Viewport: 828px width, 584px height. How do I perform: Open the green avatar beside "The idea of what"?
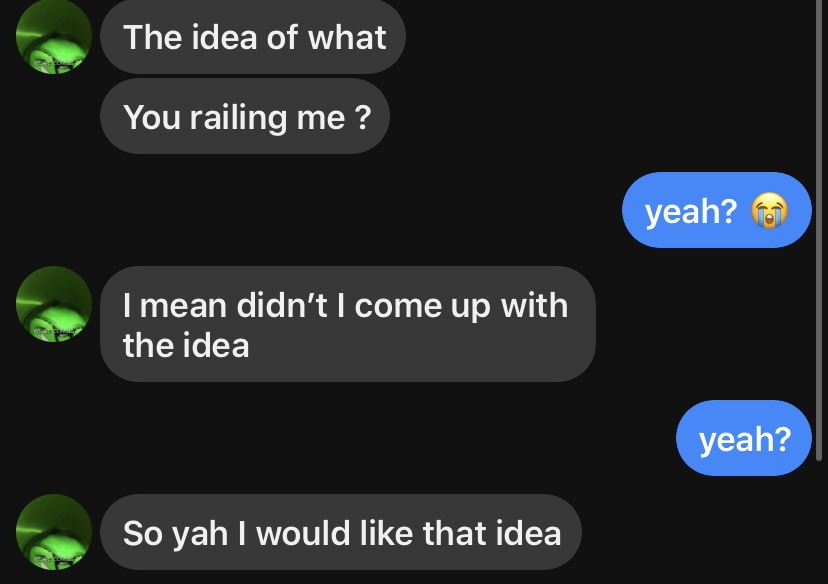click(54, 36)
